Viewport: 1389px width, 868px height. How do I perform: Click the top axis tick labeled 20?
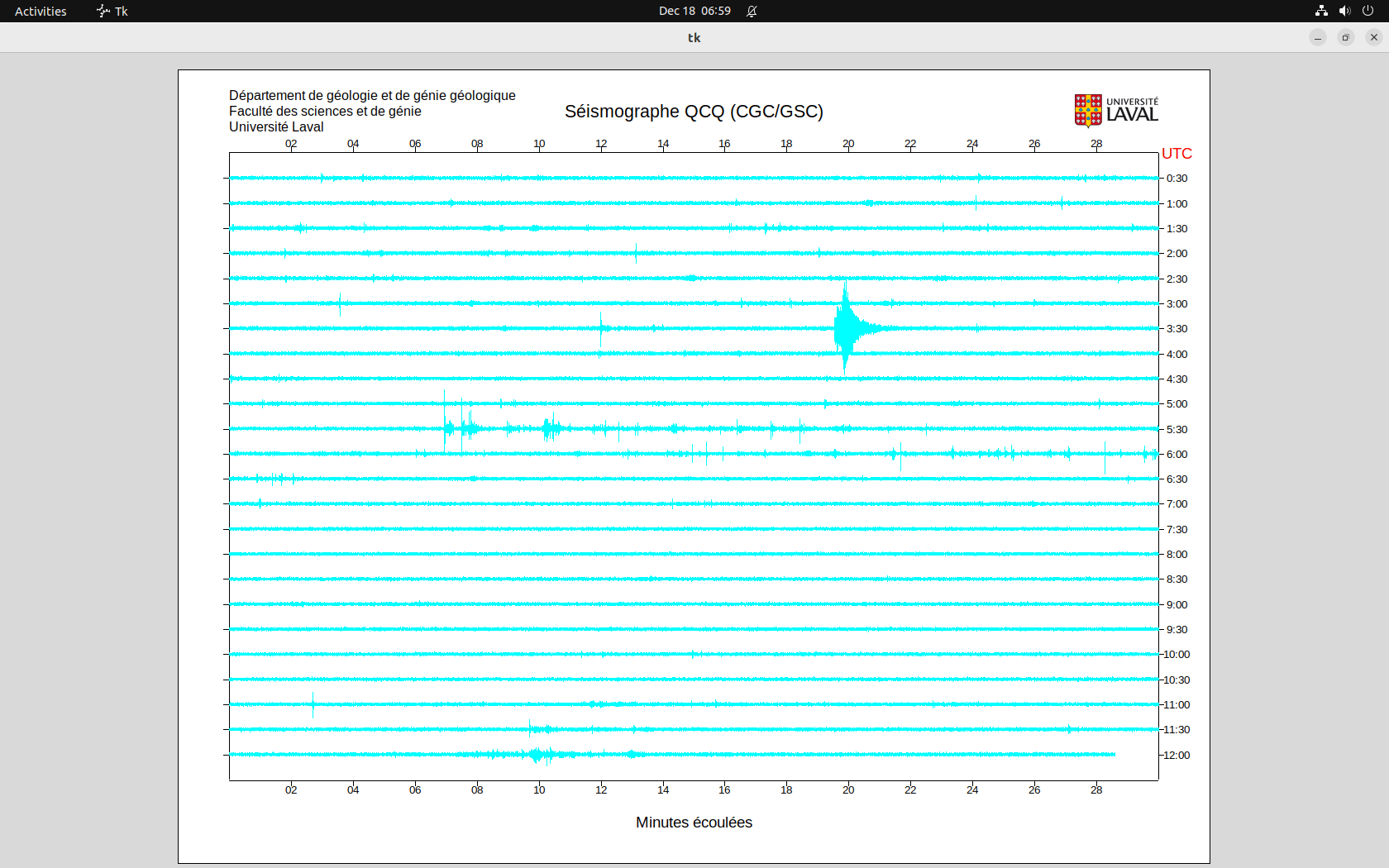(848, 144)
